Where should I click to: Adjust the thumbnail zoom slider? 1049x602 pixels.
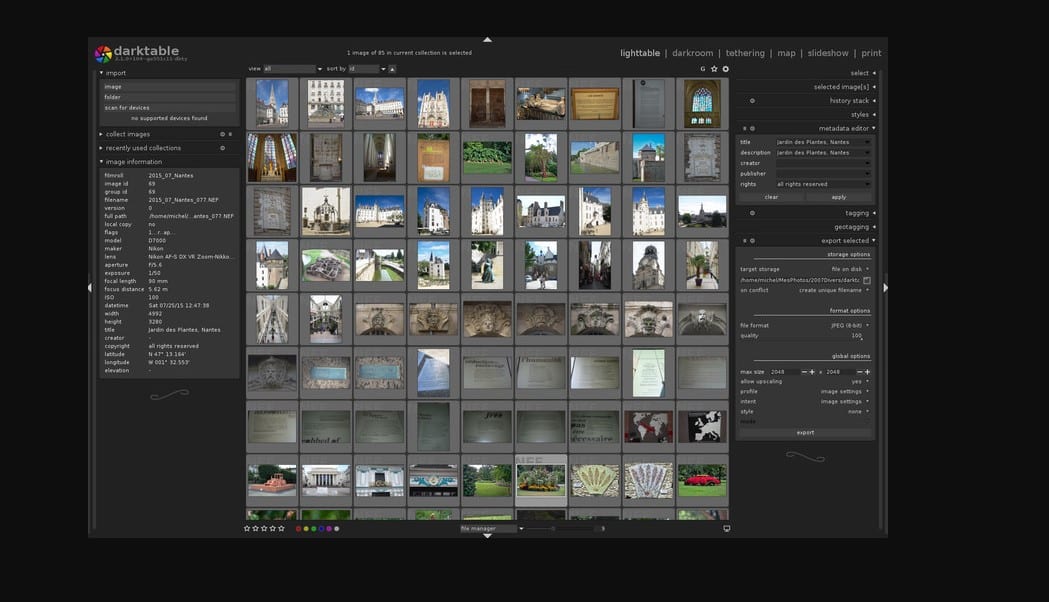click(x=562, y=528)
